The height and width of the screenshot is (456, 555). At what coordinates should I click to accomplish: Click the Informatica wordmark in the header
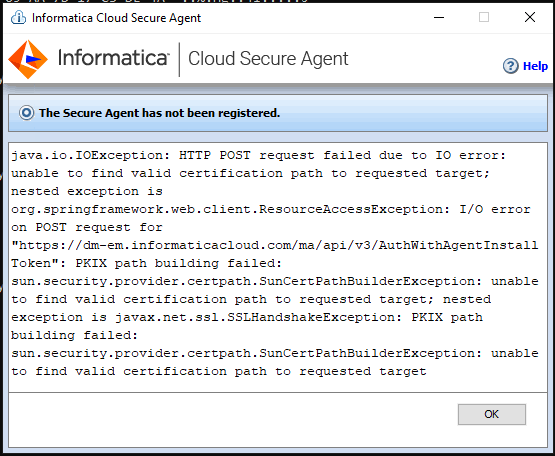pos(113,58)
